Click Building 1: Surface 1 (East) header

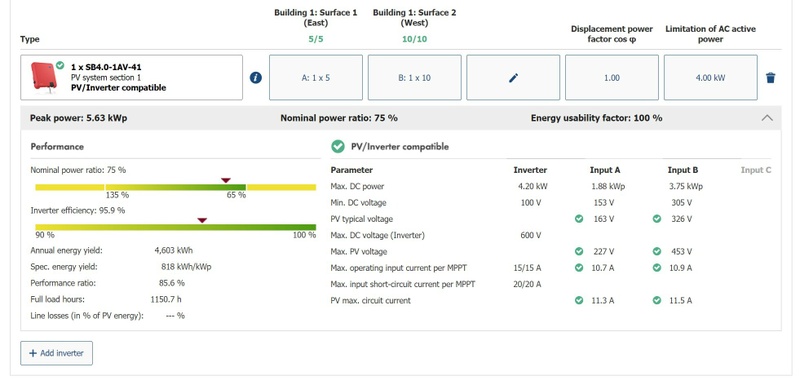coord(316,17)
